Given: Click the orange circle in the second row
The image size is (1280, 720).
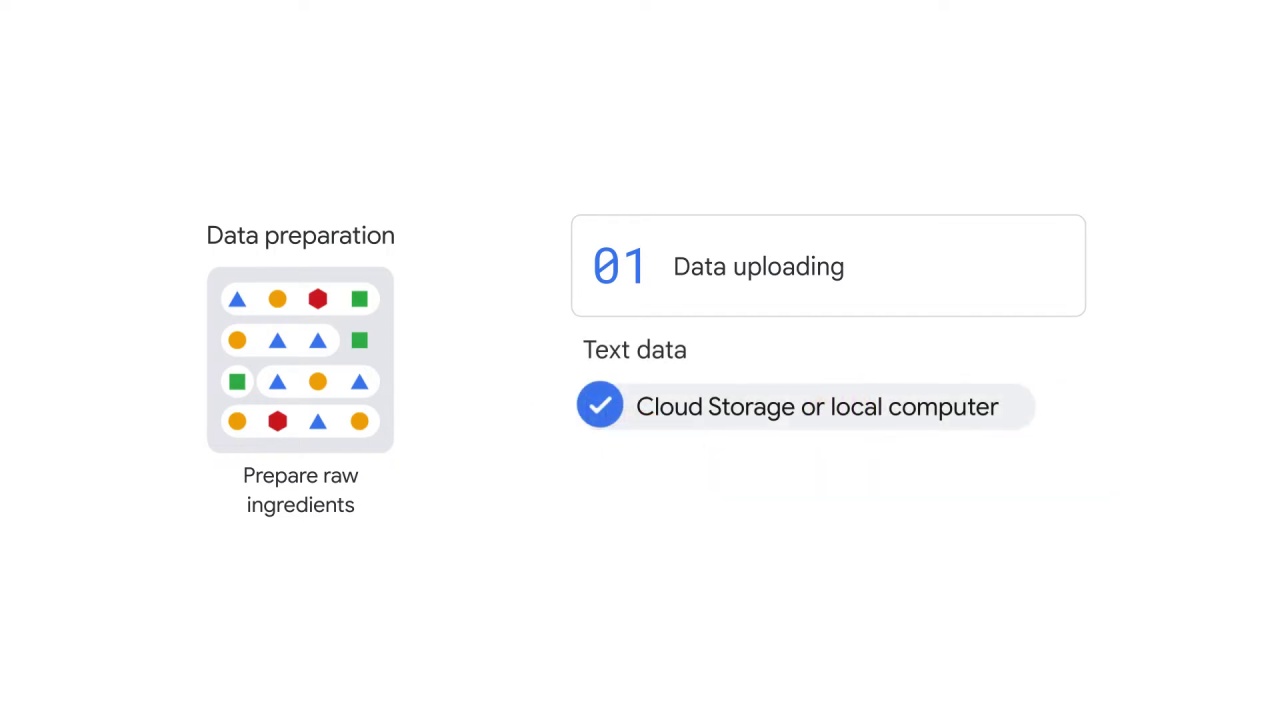Looking at the screenshot, I should point(237,341).
